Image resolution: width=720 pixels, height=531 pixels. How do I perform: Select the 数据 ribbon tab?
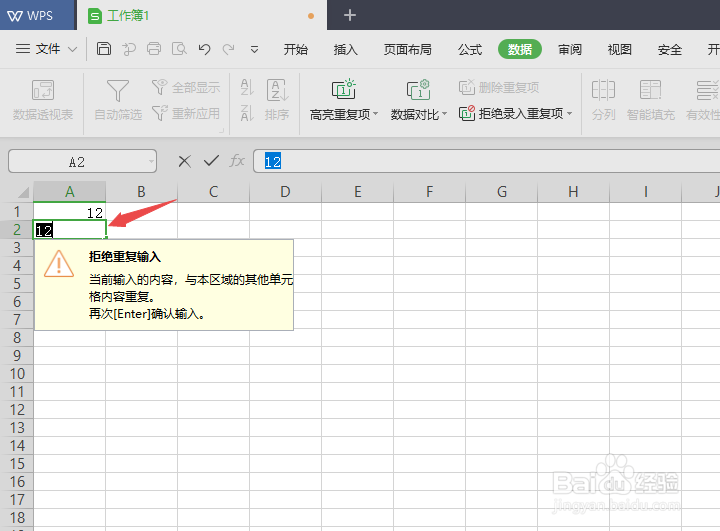[x=520, y=49]
